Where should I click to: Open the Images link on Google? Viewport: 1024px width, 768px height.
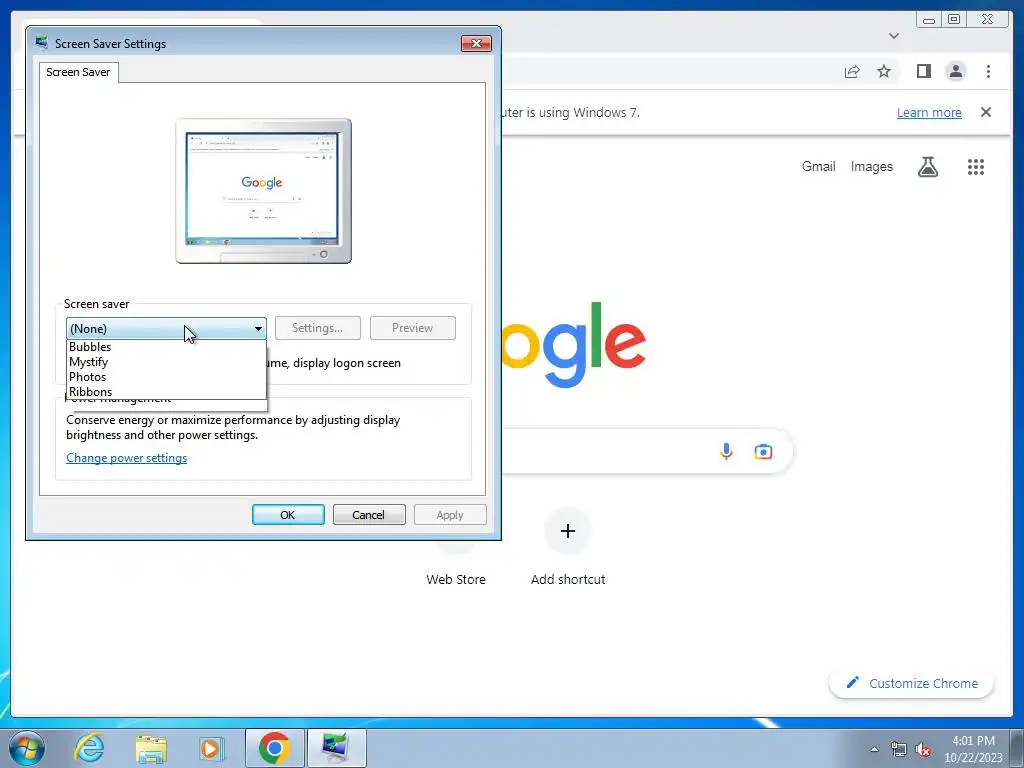(871, 167)
